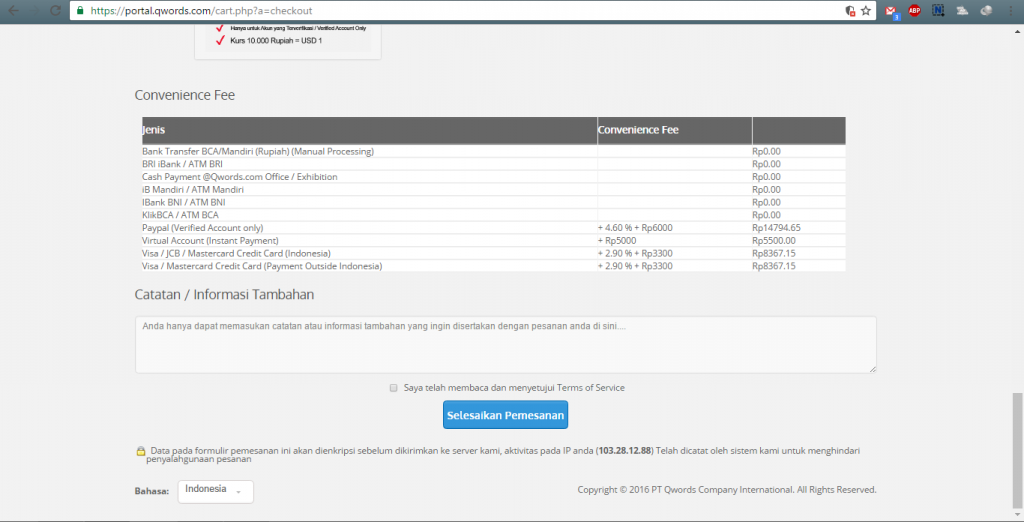
Task: Open the Chrome three-dot menu
Action: [1011, 11]
